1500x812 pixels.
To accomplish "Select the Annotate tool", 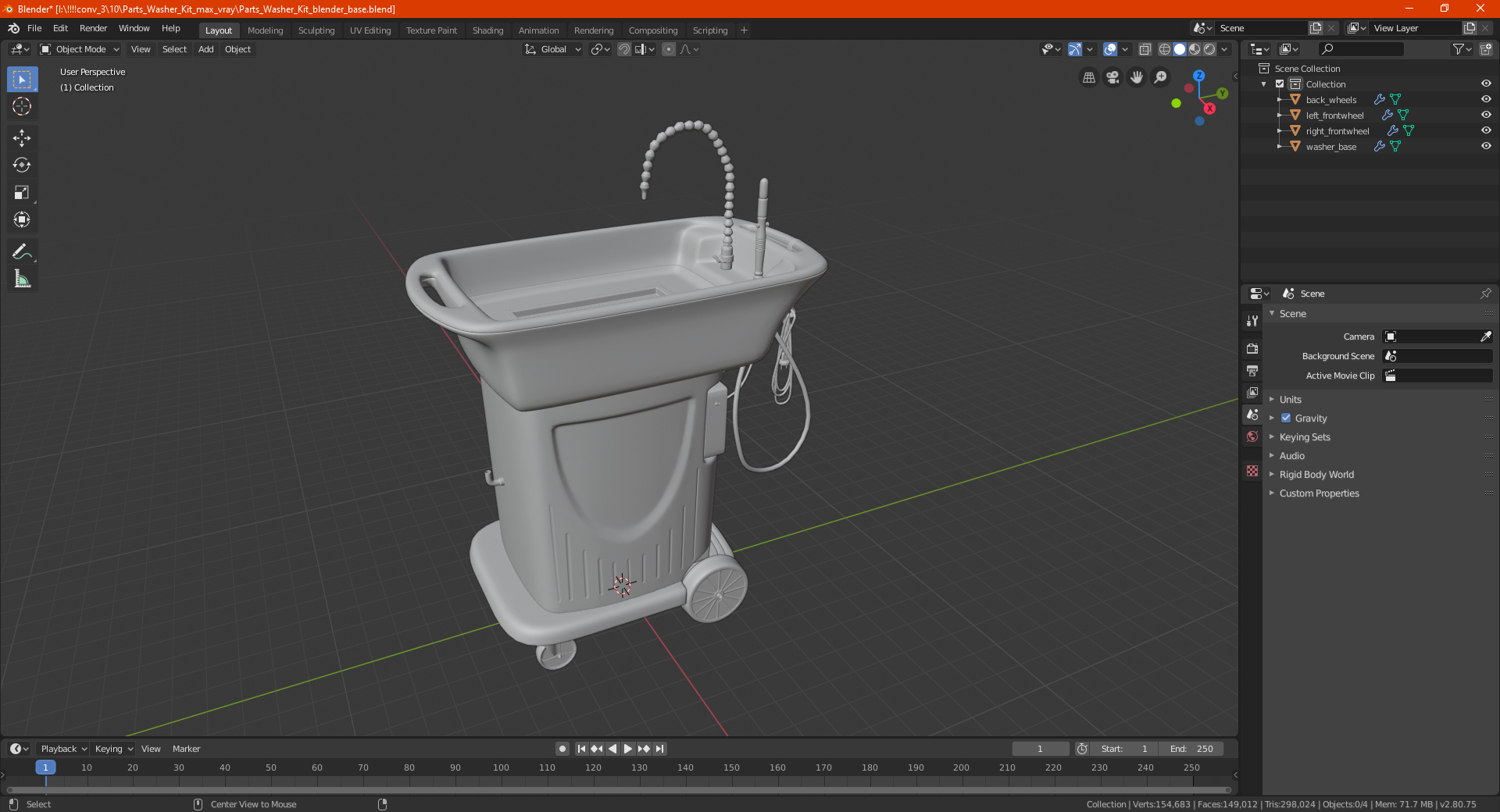I will 22,251.
